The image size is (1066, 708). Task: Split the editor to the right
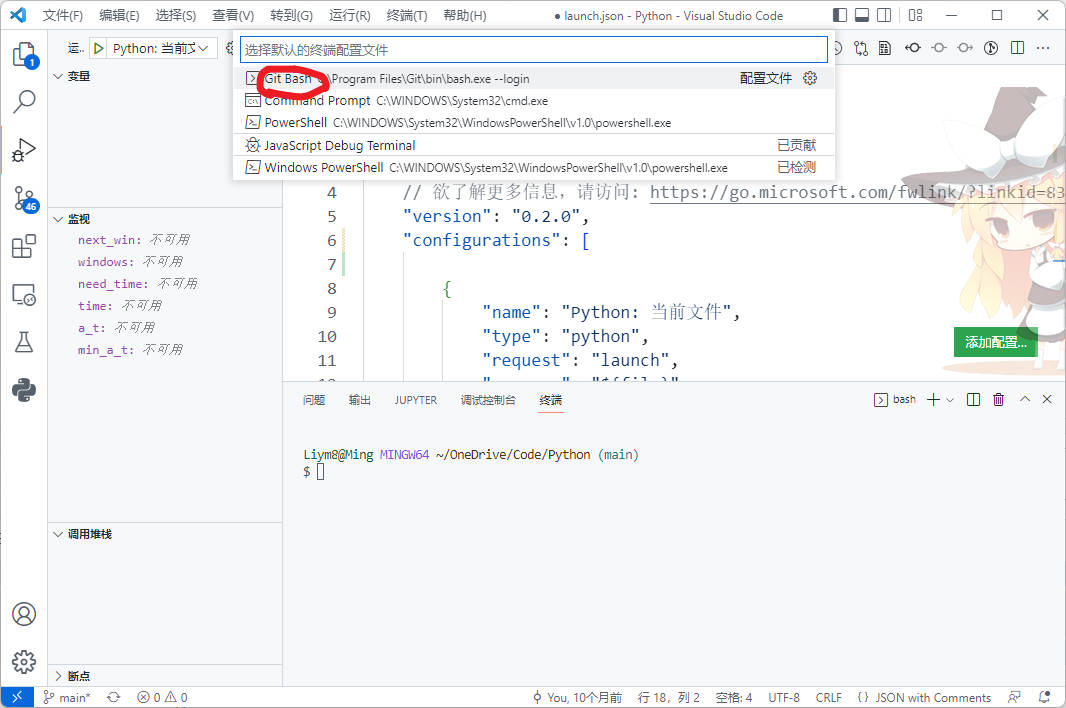click(x=1018, y=48)
